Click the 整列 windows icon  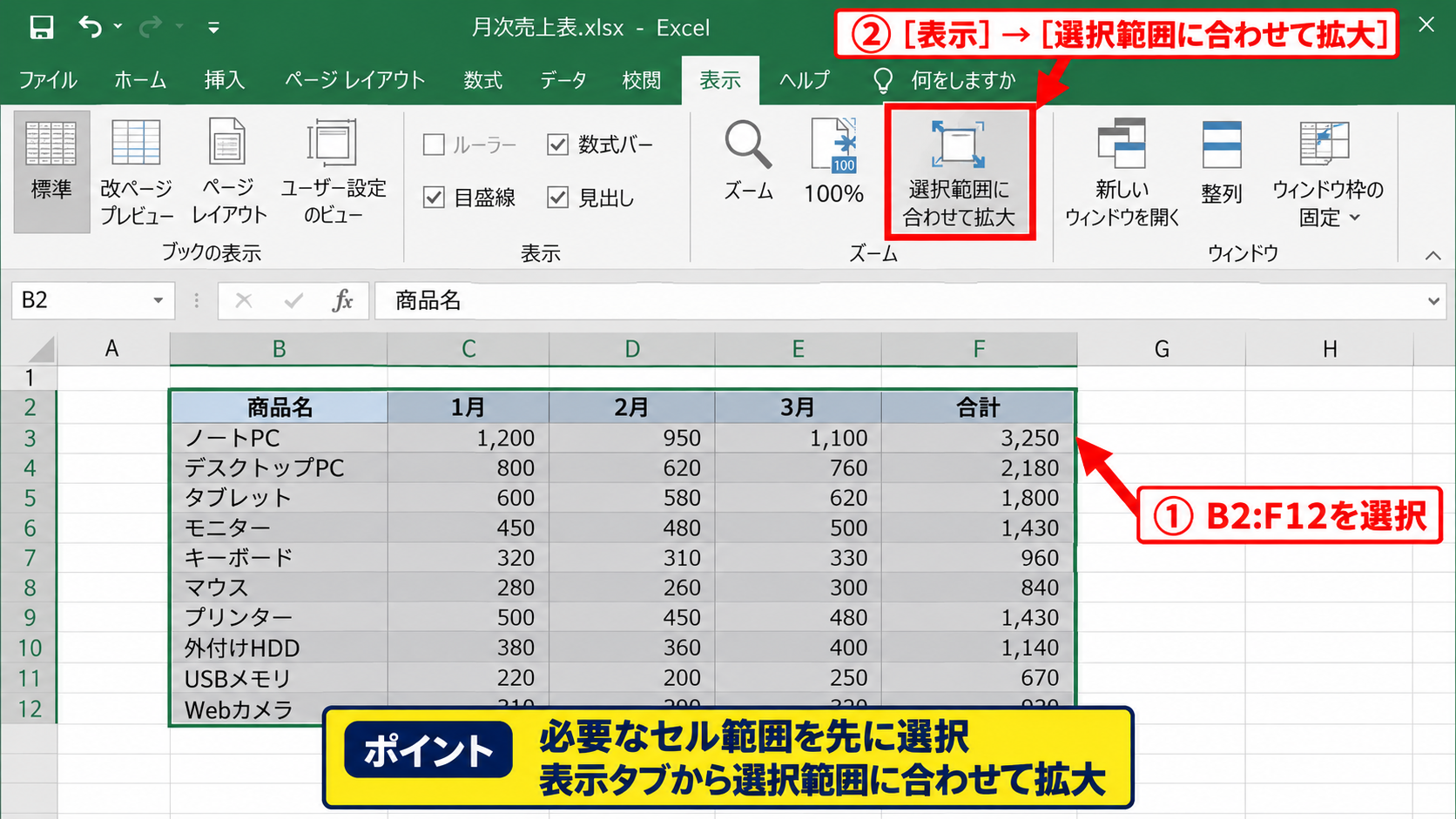click(x=1222, y=163)
